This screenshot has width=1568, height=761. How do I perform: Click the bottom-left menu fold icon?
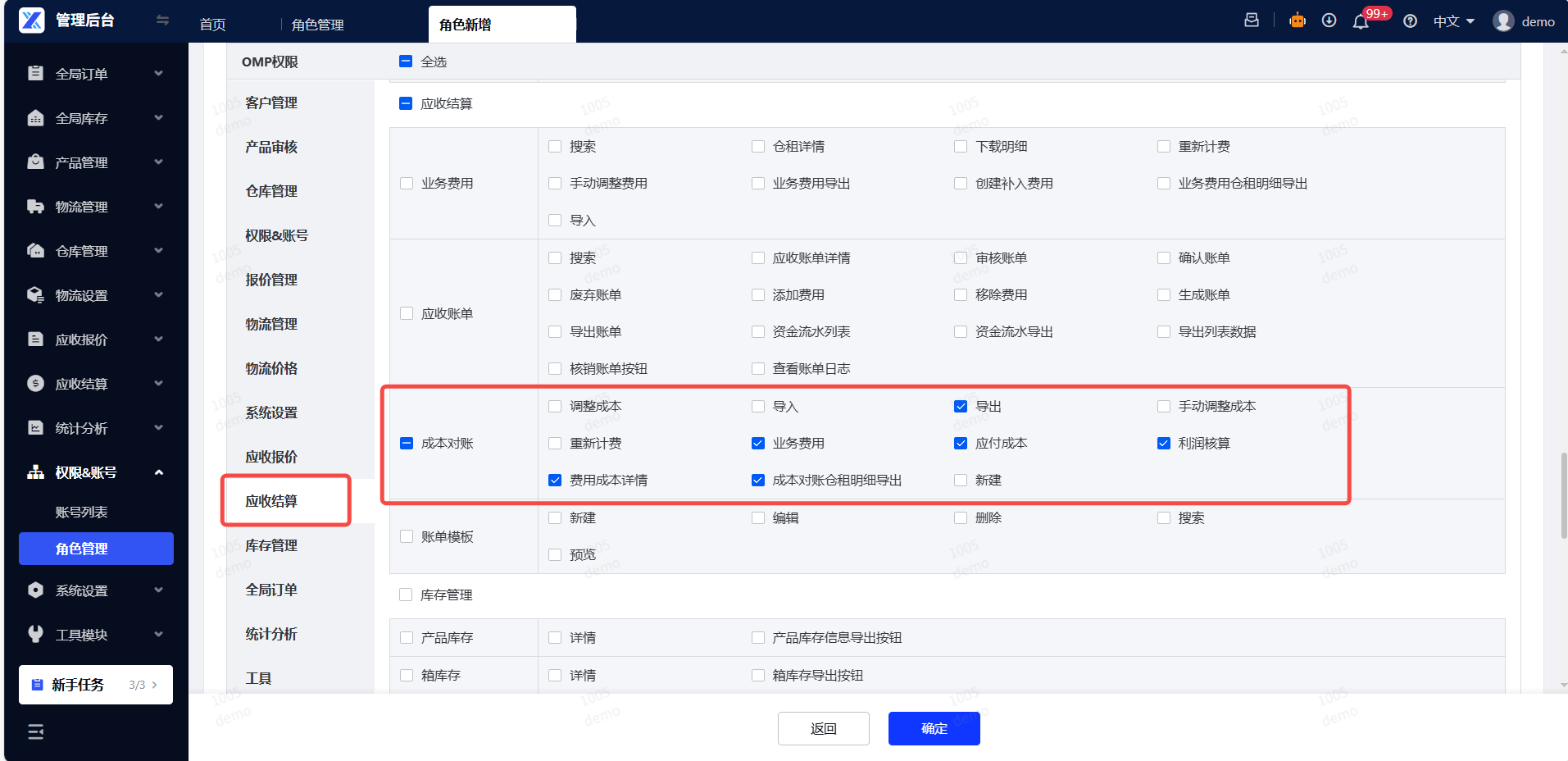click(x=36, y=731)
